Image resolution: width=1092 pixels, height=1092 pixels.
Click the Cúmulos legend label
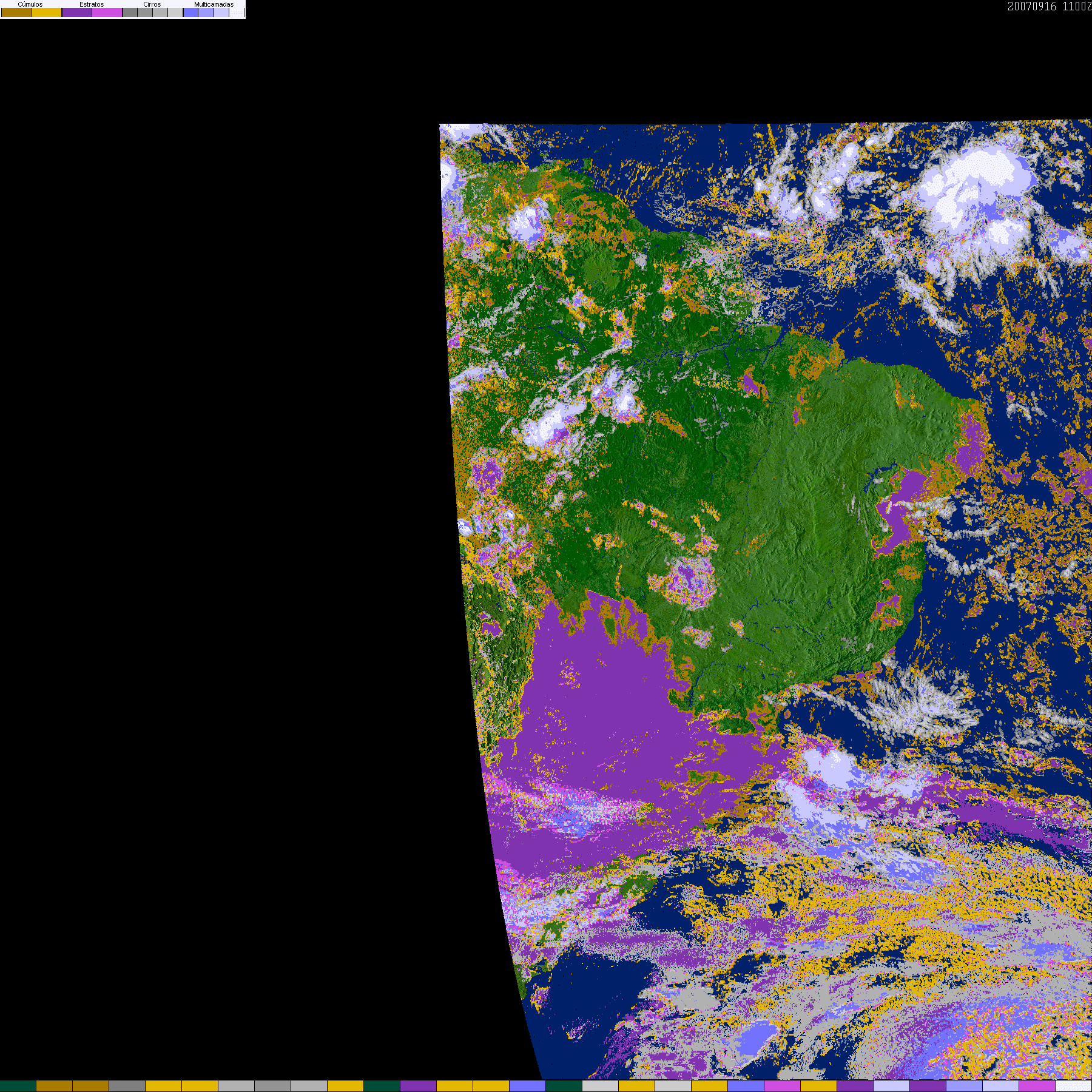pyautogui.click(x=30, y=4)
